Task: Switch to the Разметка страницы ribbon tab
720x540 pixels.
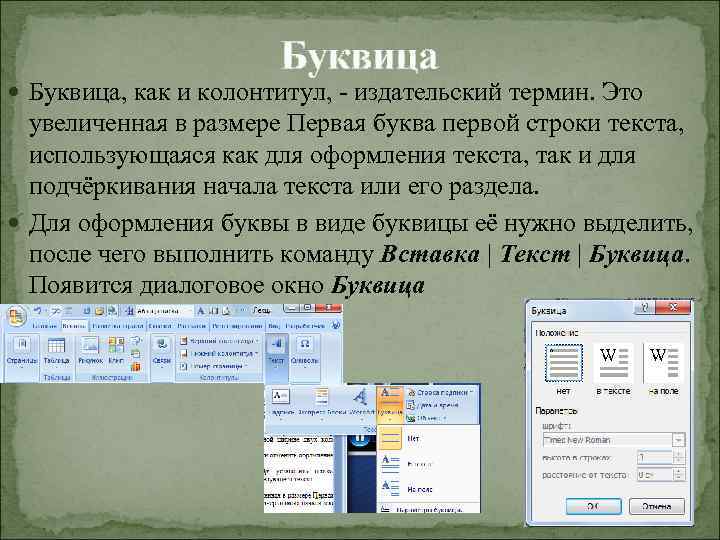Action: [x=118, y=326]
